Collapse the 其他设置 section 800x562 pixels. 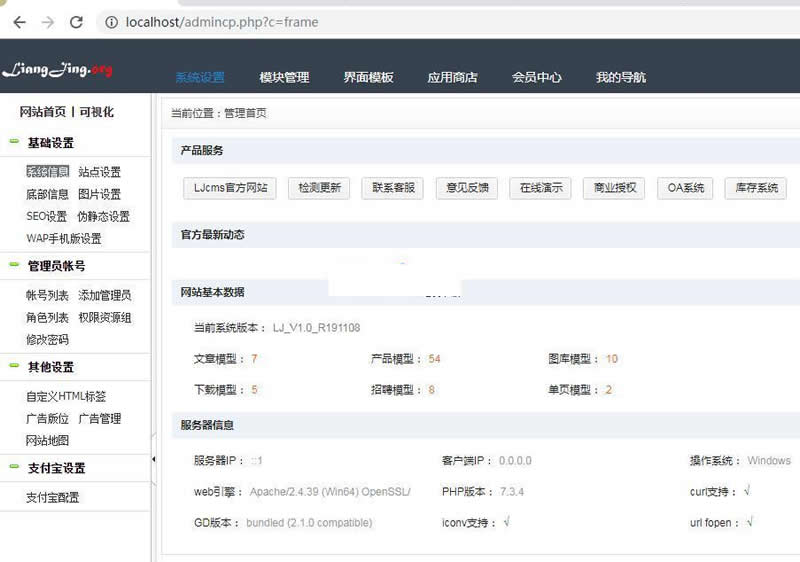(14, 366)
